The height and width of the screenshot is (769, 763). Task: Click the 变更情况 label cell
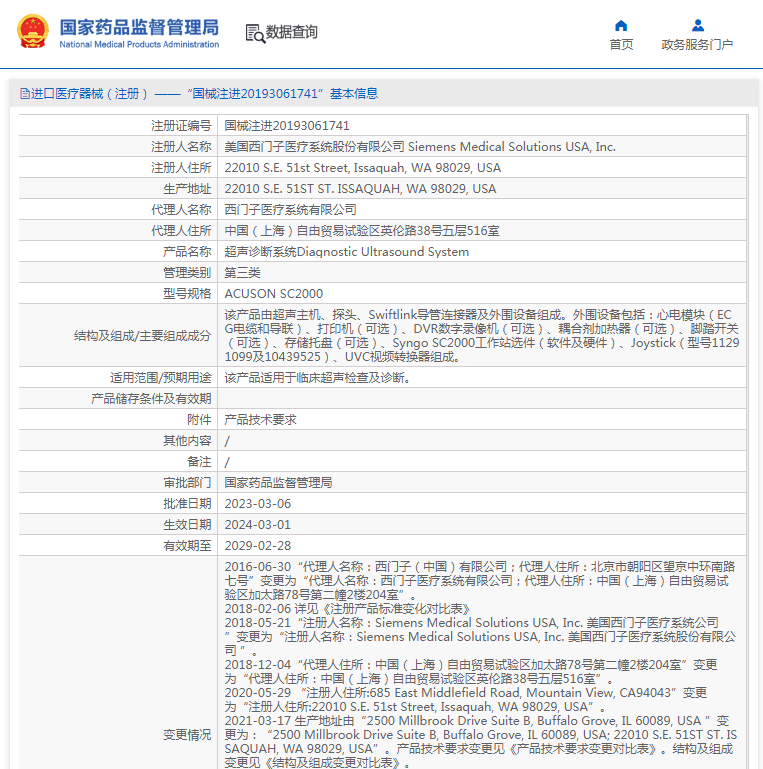tap(187, 735)
